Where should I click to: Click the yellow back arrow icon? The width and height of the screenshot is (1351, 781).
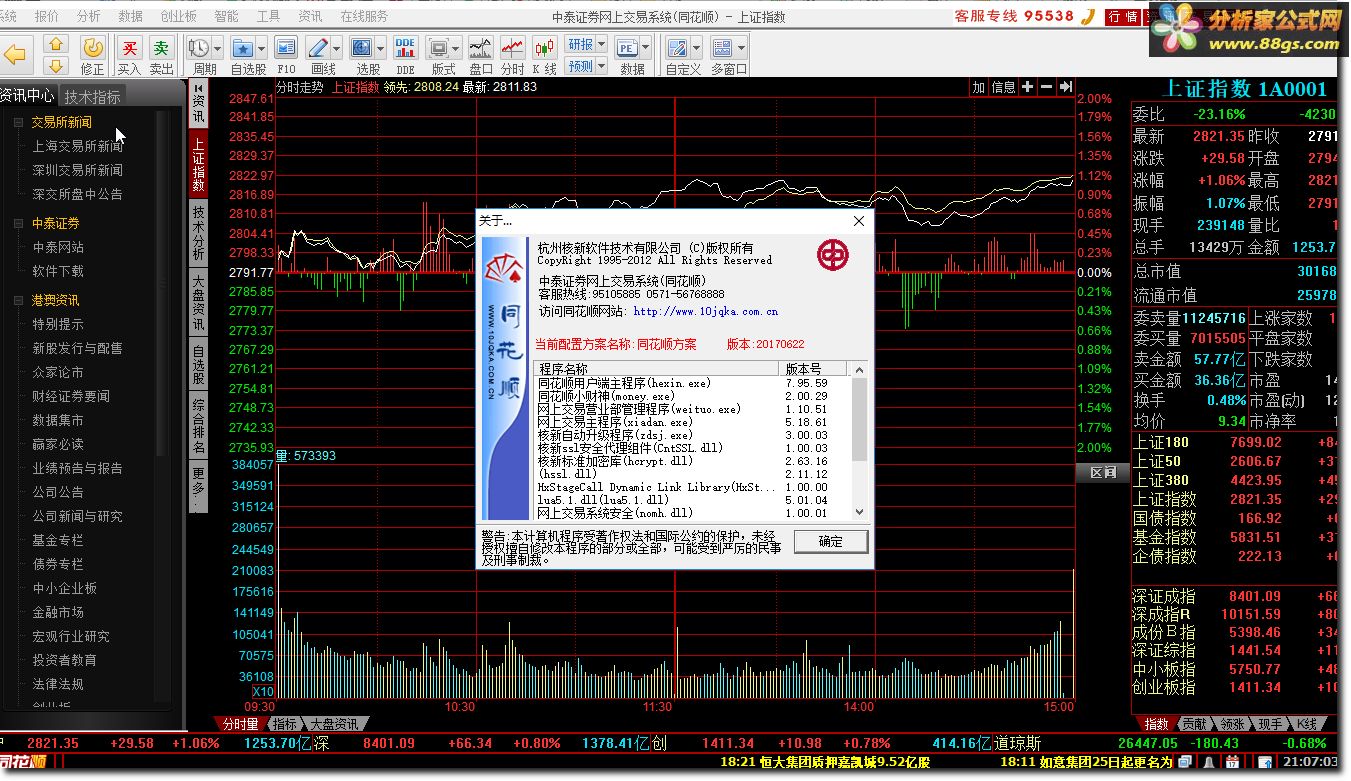click(16, 54)
